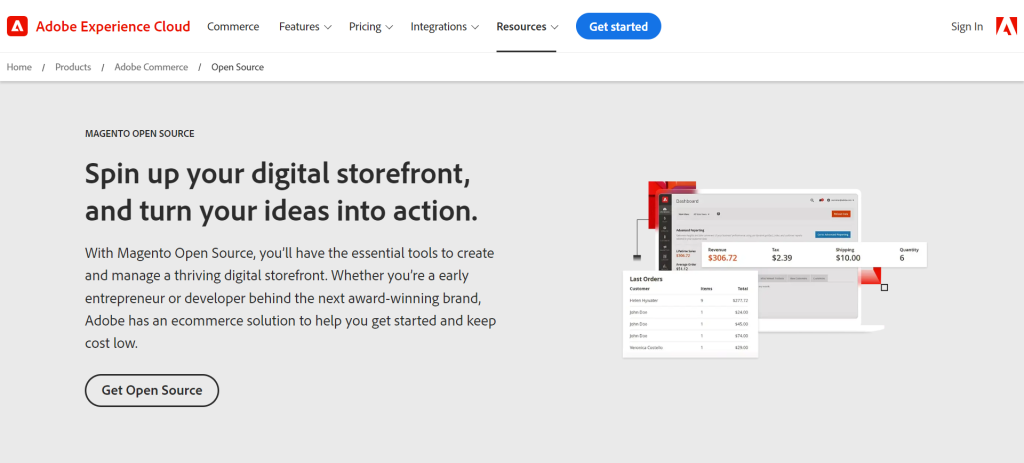
Task: Click the Last Orders table card
Action: [x=690, y=314]
